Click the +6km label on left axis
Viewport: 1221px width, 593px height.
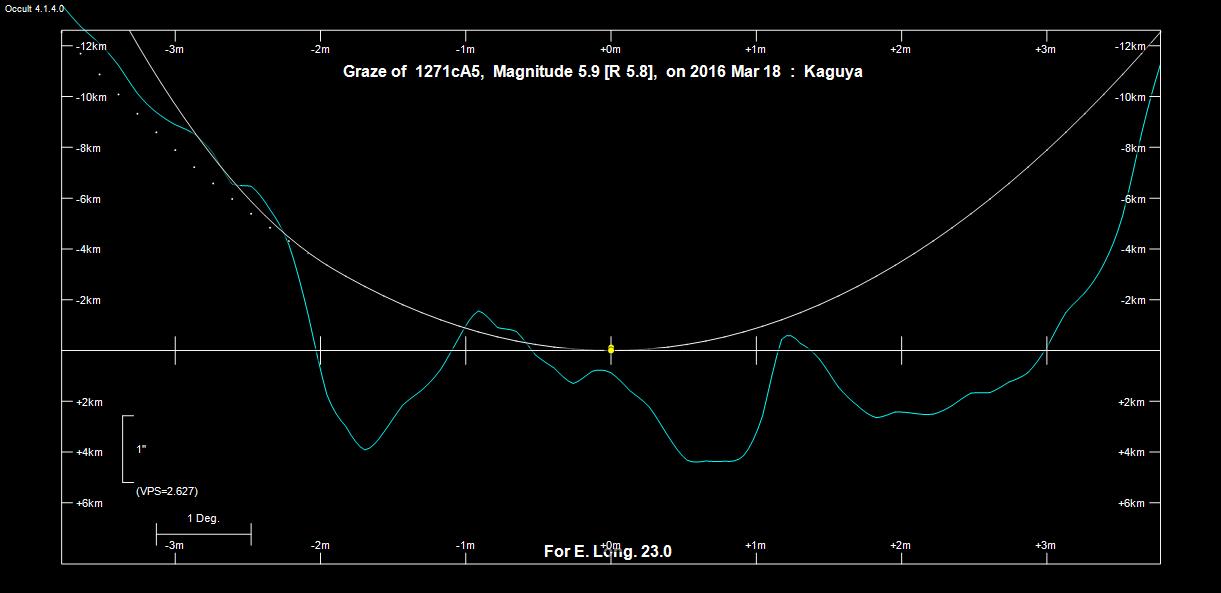[89, 504]
